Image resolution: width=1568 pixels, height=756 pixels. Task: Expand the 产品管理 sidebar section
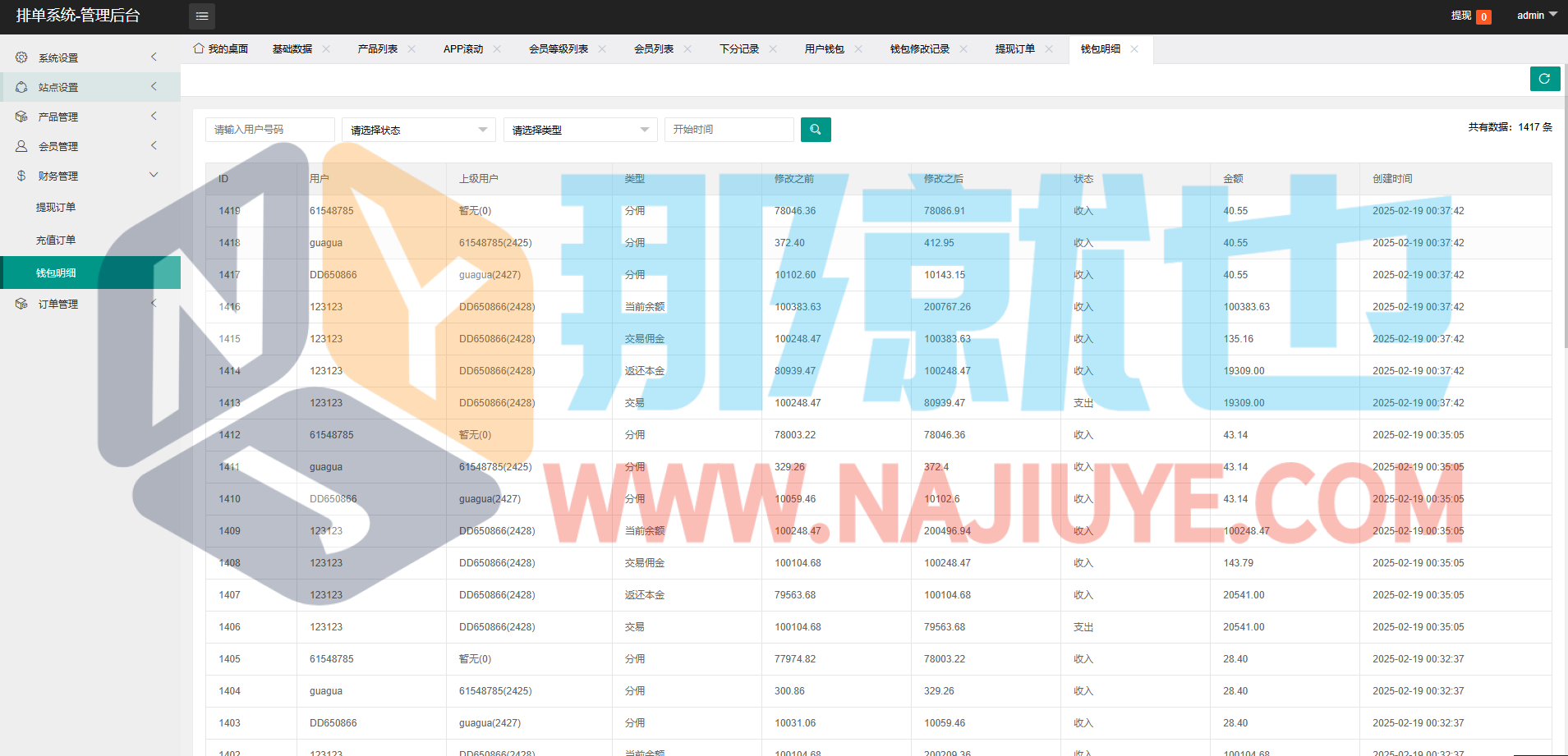(x=154, y=117)
